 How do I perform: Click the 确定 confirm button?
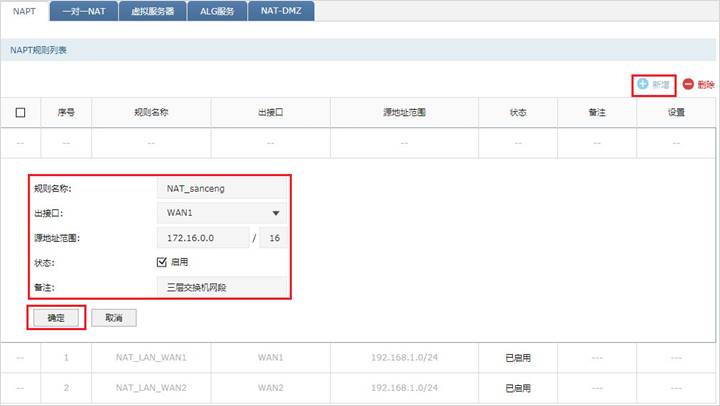pos(56,318)
